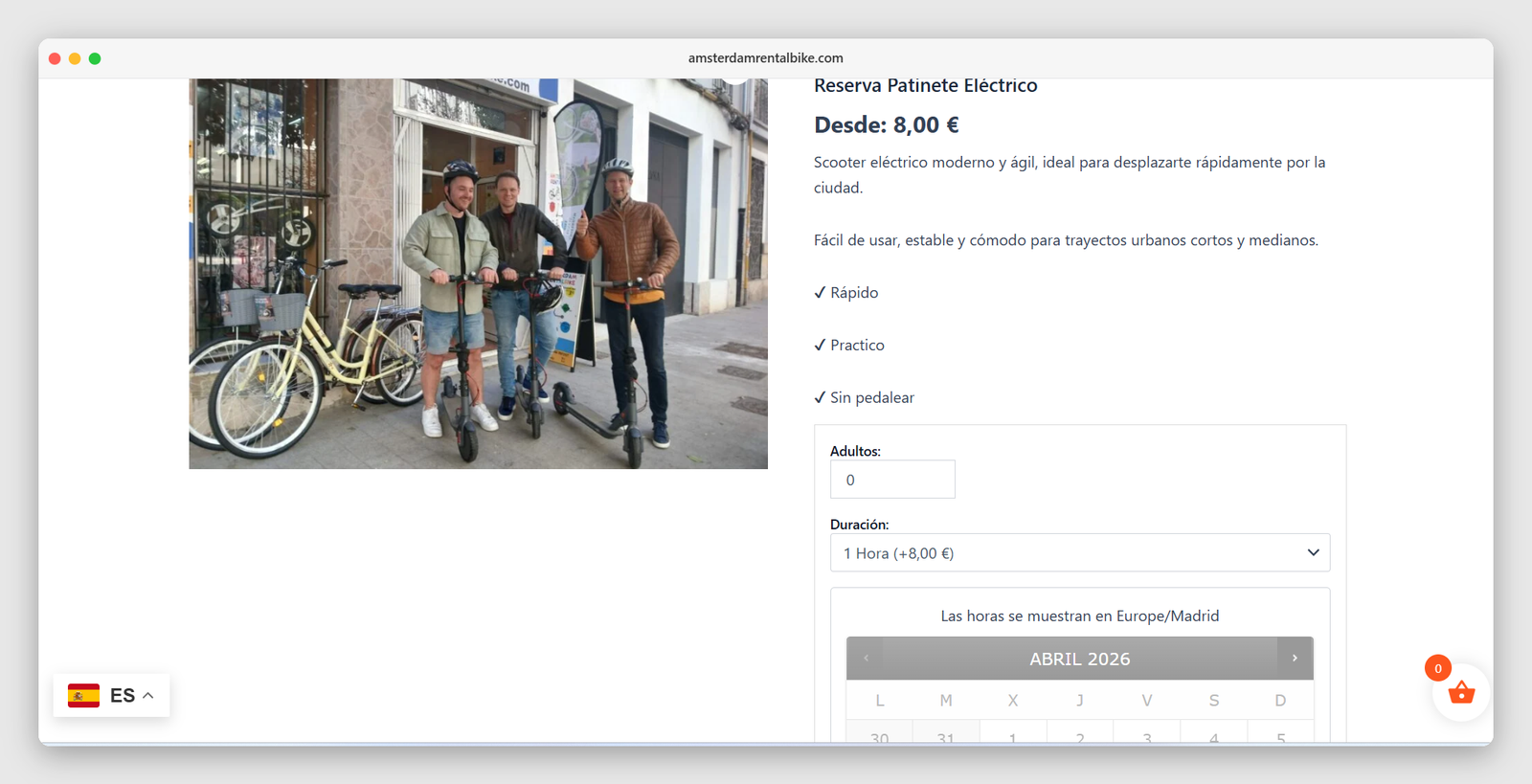Open the electric scooter product photo
This screenshot has height=784, width=1532.
click(x=478, y=274)
